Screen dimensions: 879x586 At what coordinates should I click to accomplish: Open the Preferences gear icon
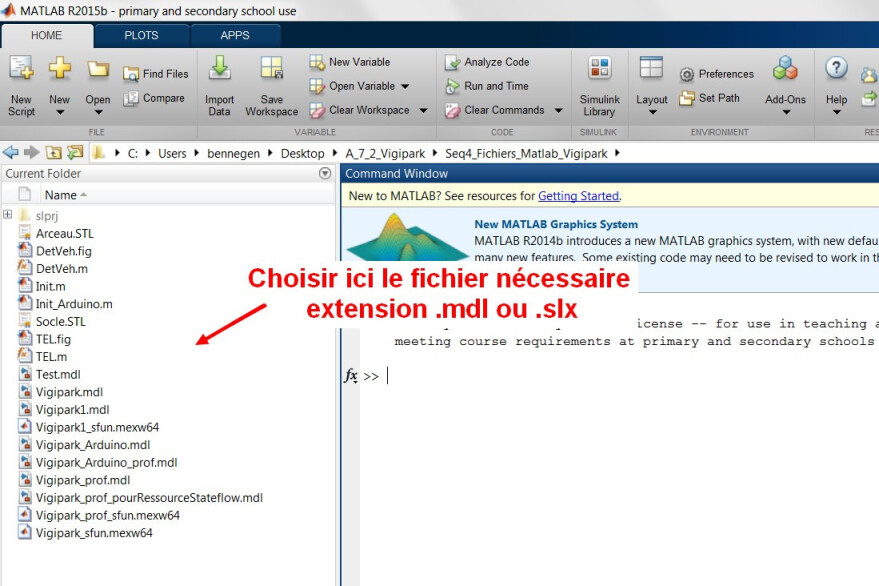(x=686, y=74)
